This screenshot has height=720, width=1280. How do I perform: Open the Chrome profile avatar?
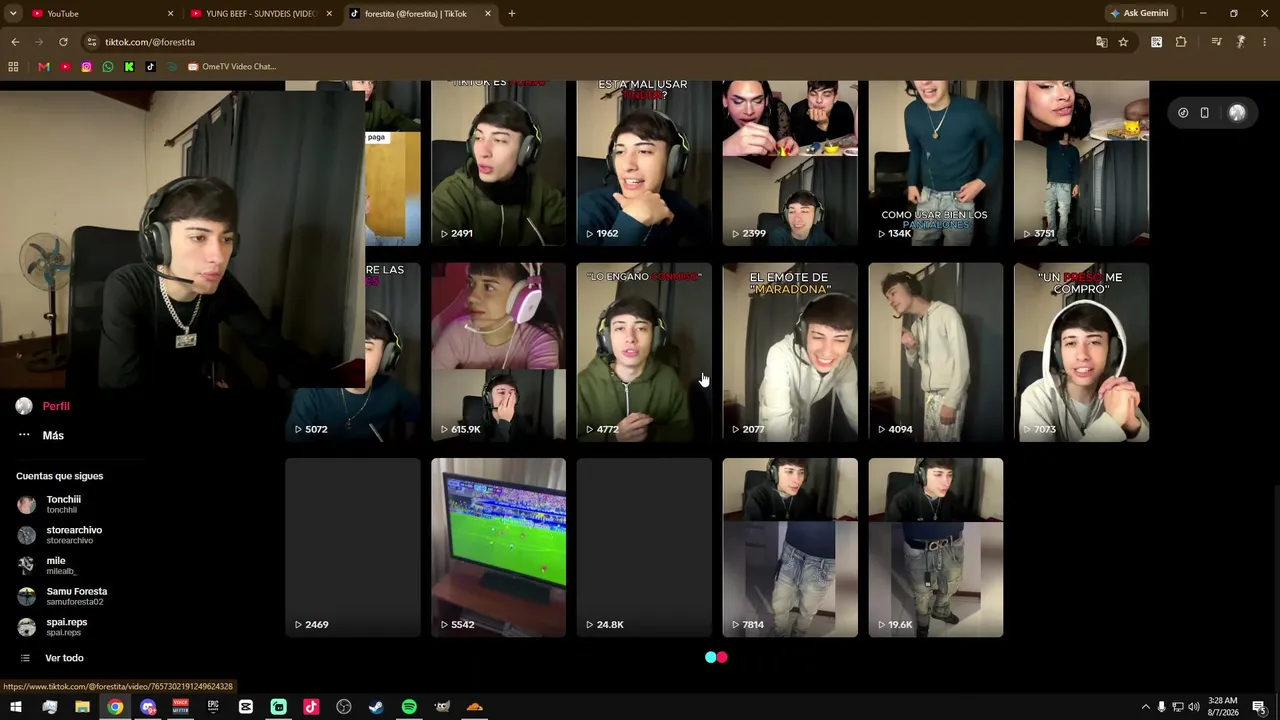(1241, 42)
